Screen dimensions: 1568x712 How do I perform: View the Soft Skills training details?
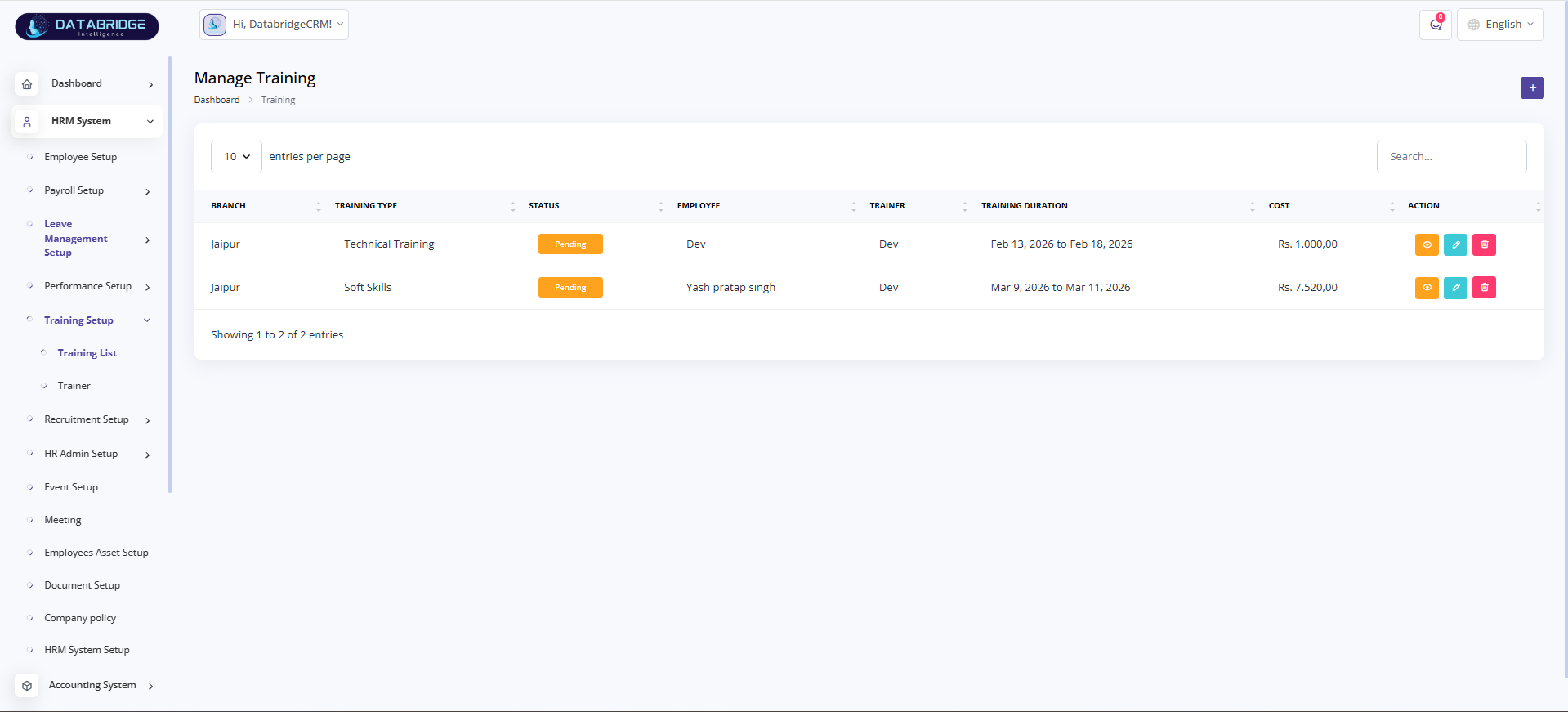1427,288
